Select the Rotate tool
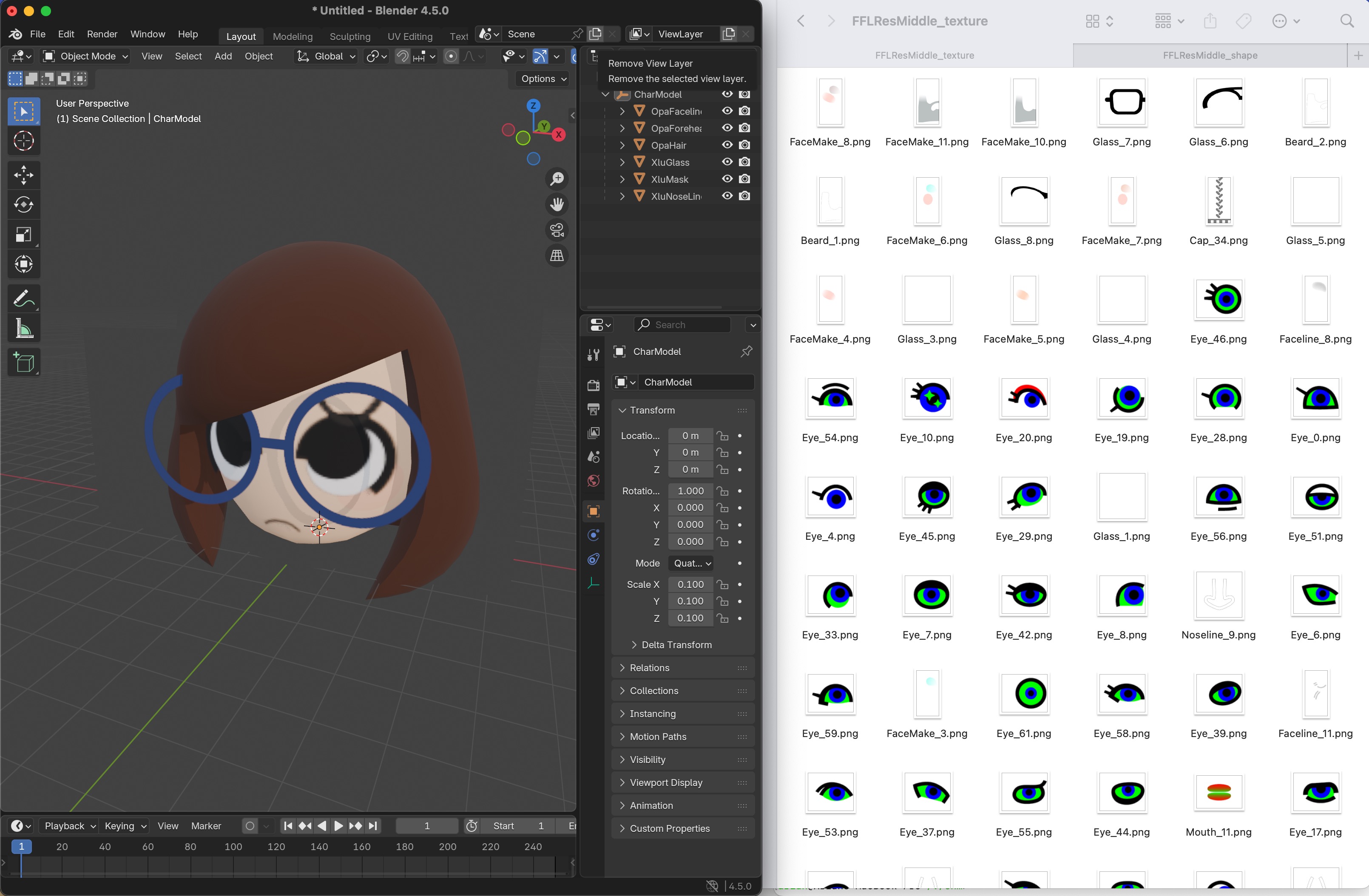This screenshot has width=1369, height=896. [x=23, y=205]
